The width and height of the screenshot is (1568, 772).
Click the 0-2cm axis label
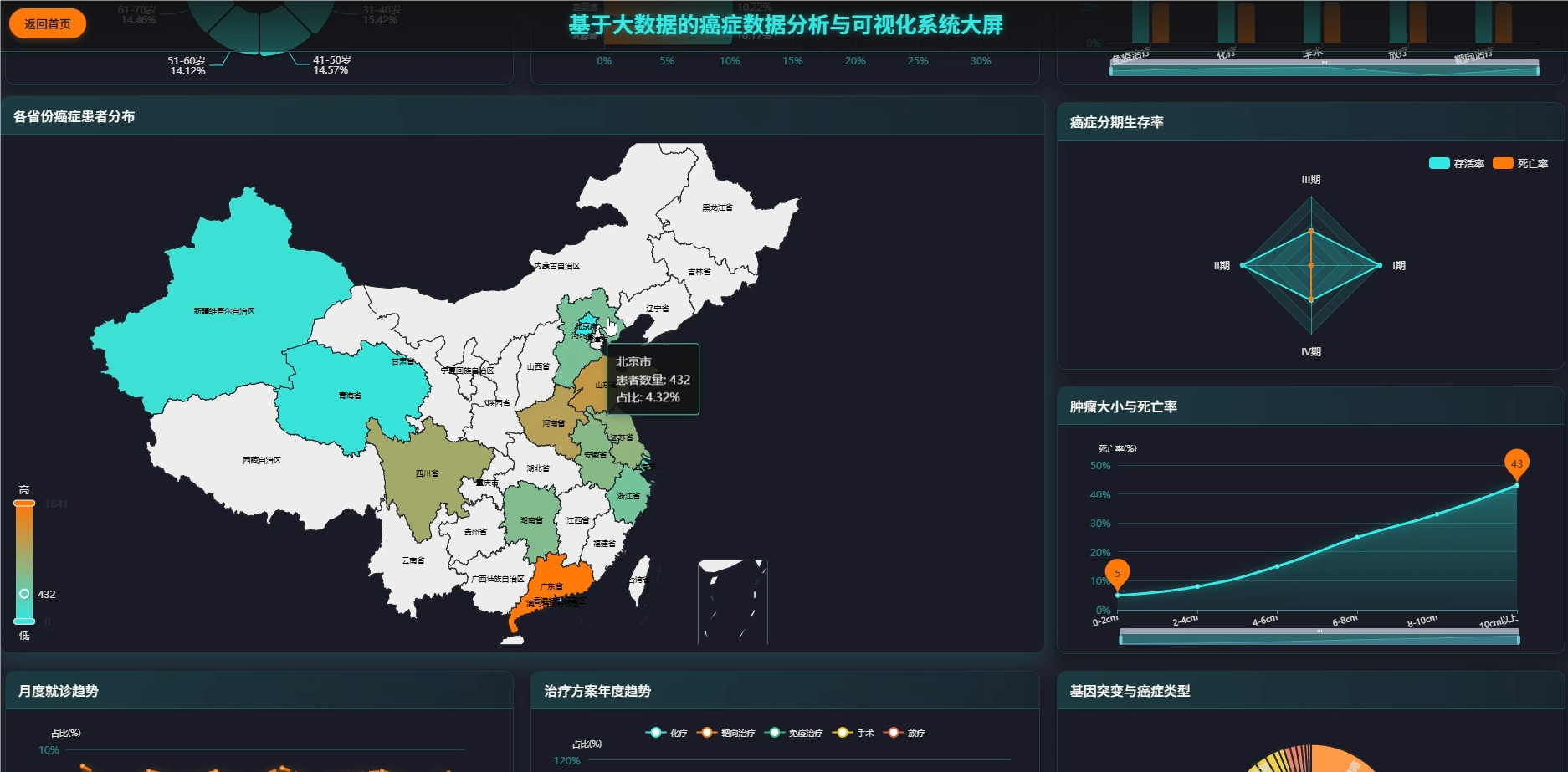[1104, 620]
